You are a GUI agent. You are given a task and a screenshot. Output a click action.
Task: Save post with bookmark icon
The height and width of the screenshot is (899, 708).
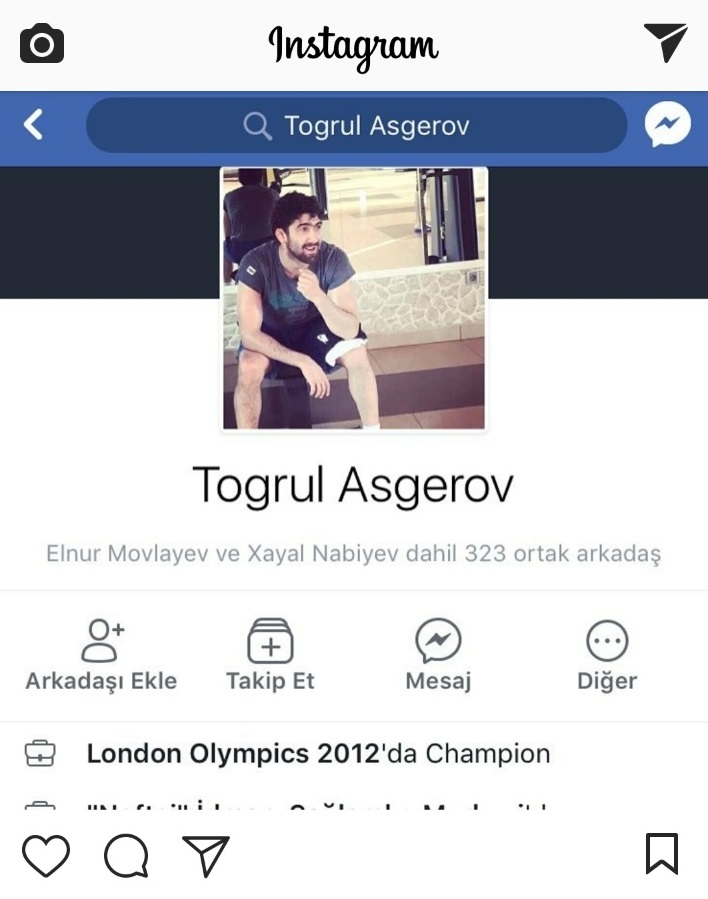[662, 854]
